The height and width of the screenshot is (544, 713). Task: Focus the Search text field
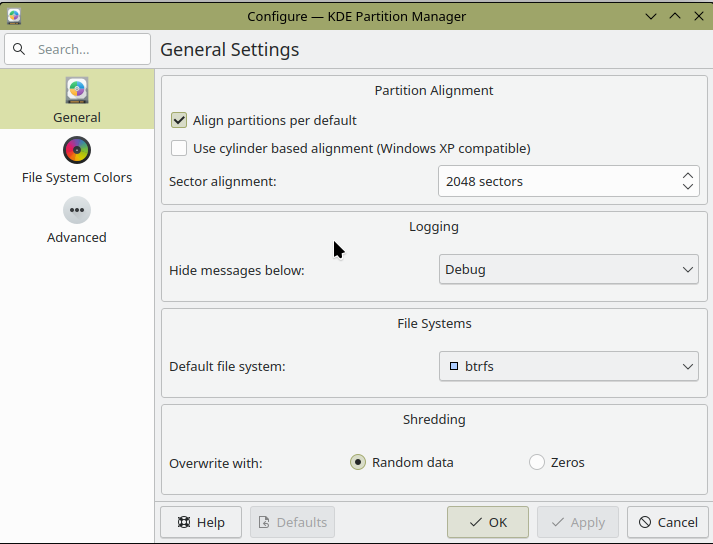pyautogui.click(x=88, y=49)
